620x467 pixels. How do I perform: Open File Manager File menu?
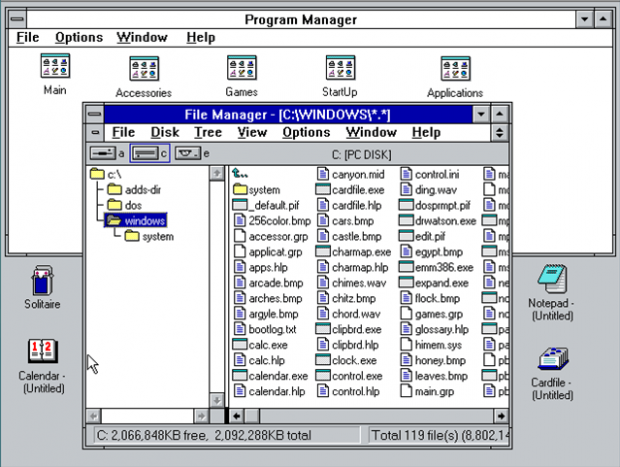(x=123, y=132)
